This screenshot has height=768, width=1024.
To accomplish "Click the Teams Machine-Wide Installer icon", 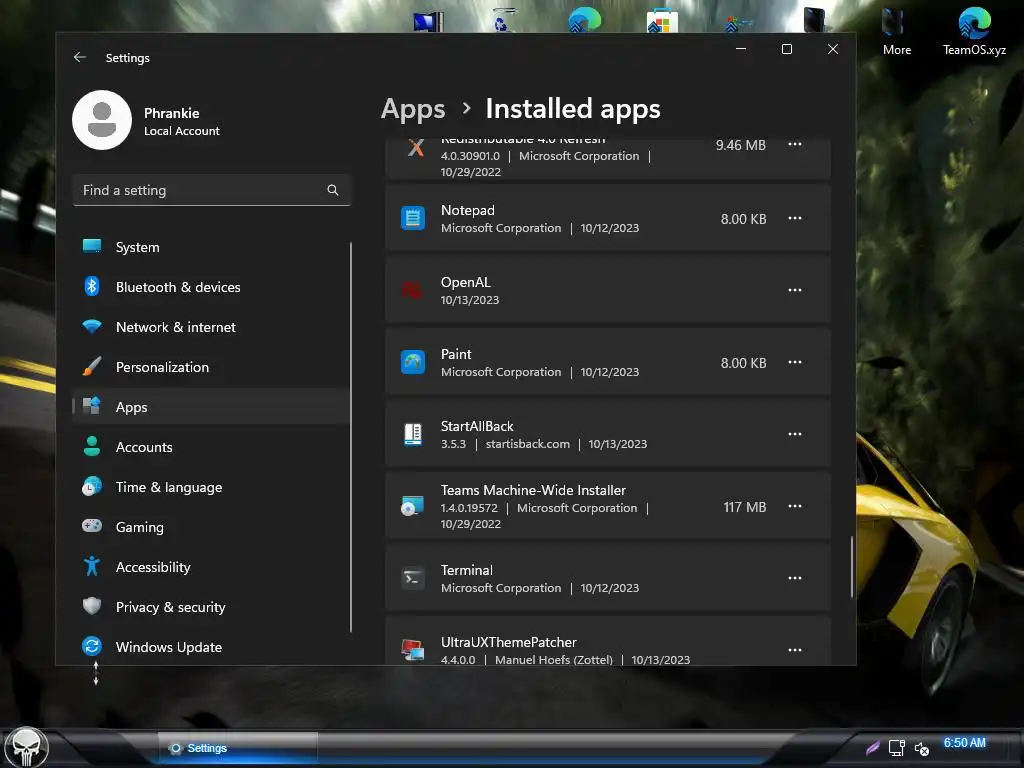I will click(x=413, y=506).
